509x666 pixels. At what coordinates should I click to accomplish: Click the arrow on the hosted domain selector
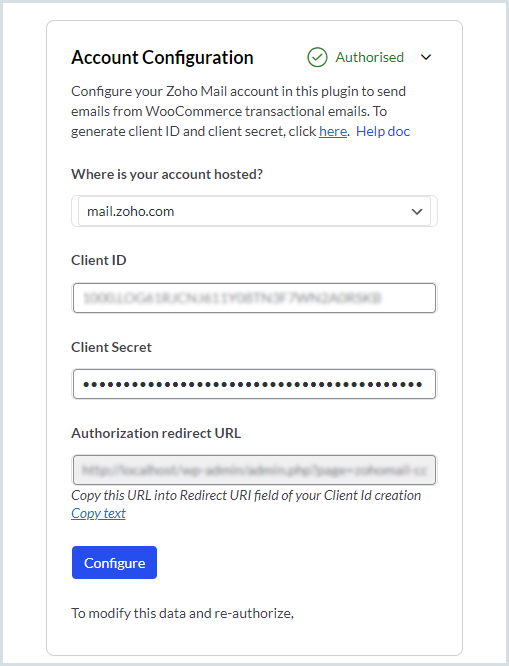(x=417, y=212)
